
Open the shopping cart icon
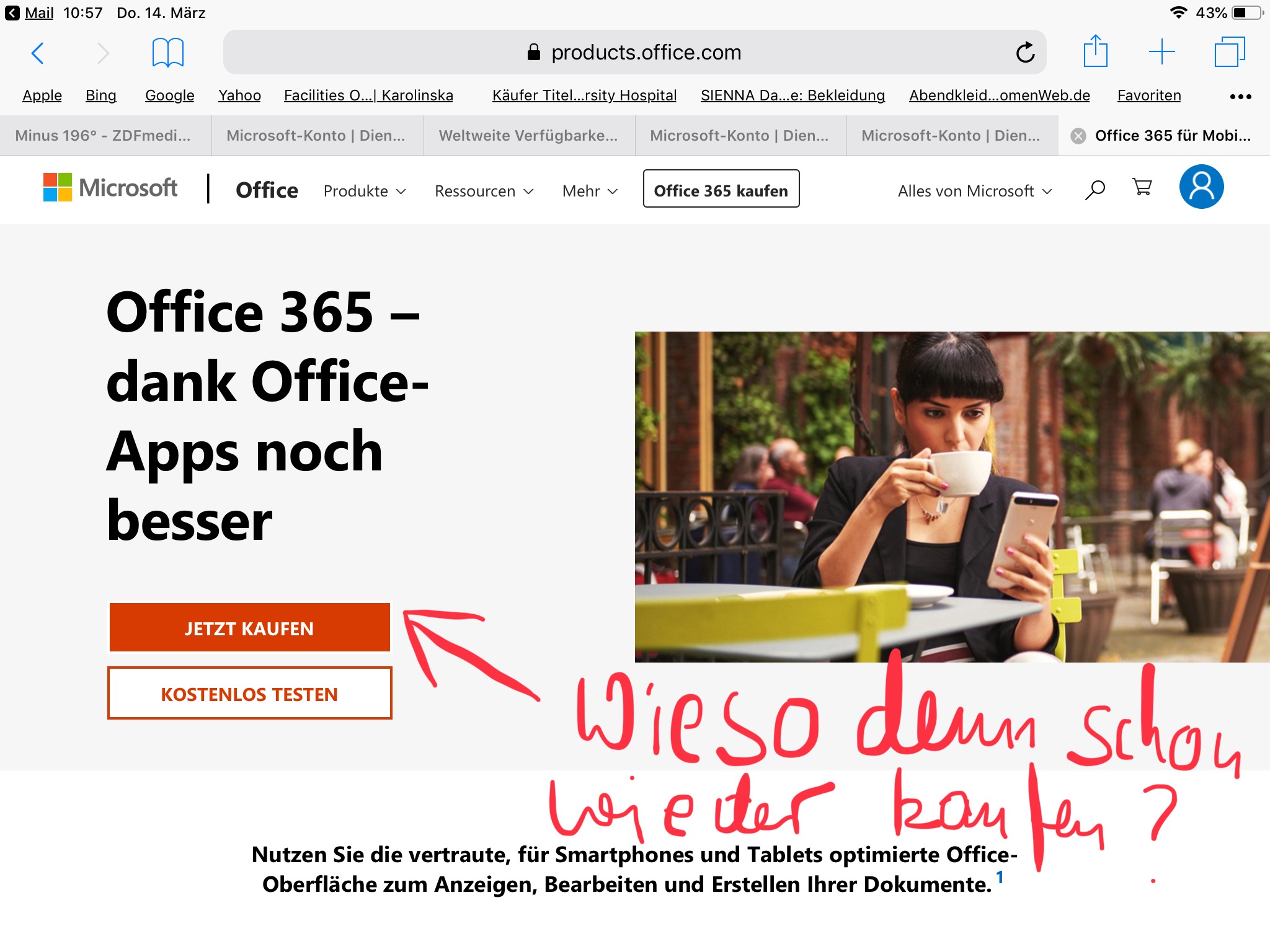1142,187
